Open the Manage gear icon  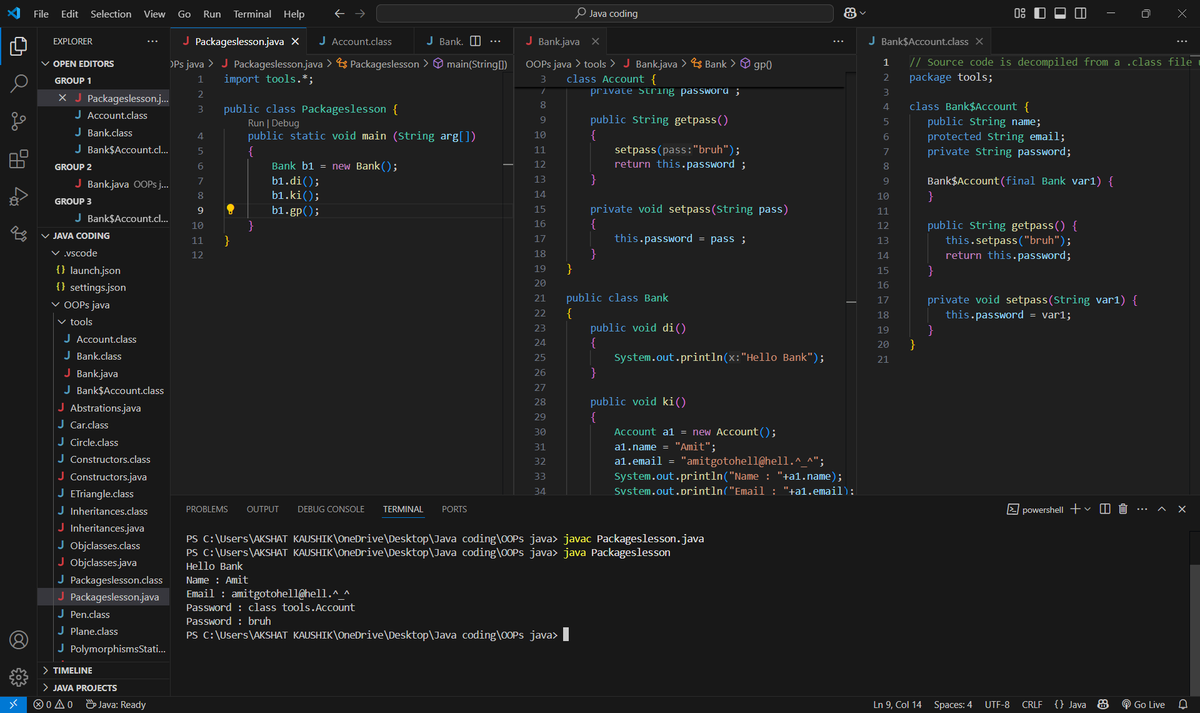pos(18,678)
